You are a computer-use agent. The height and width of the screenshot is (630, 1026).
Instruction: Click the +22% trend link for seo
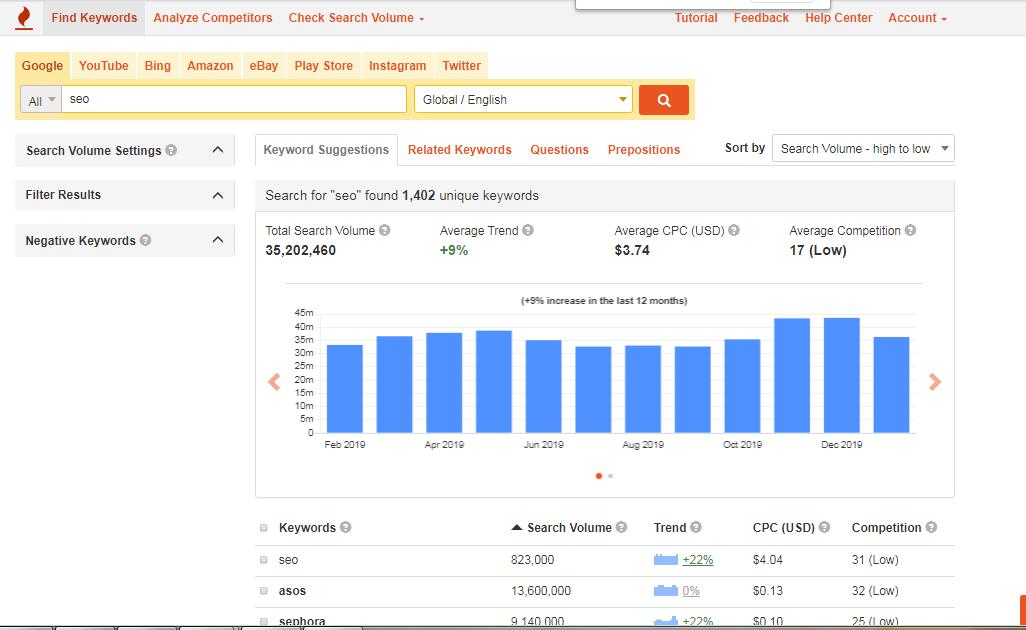pyautogui.click(x=698, y=560)
